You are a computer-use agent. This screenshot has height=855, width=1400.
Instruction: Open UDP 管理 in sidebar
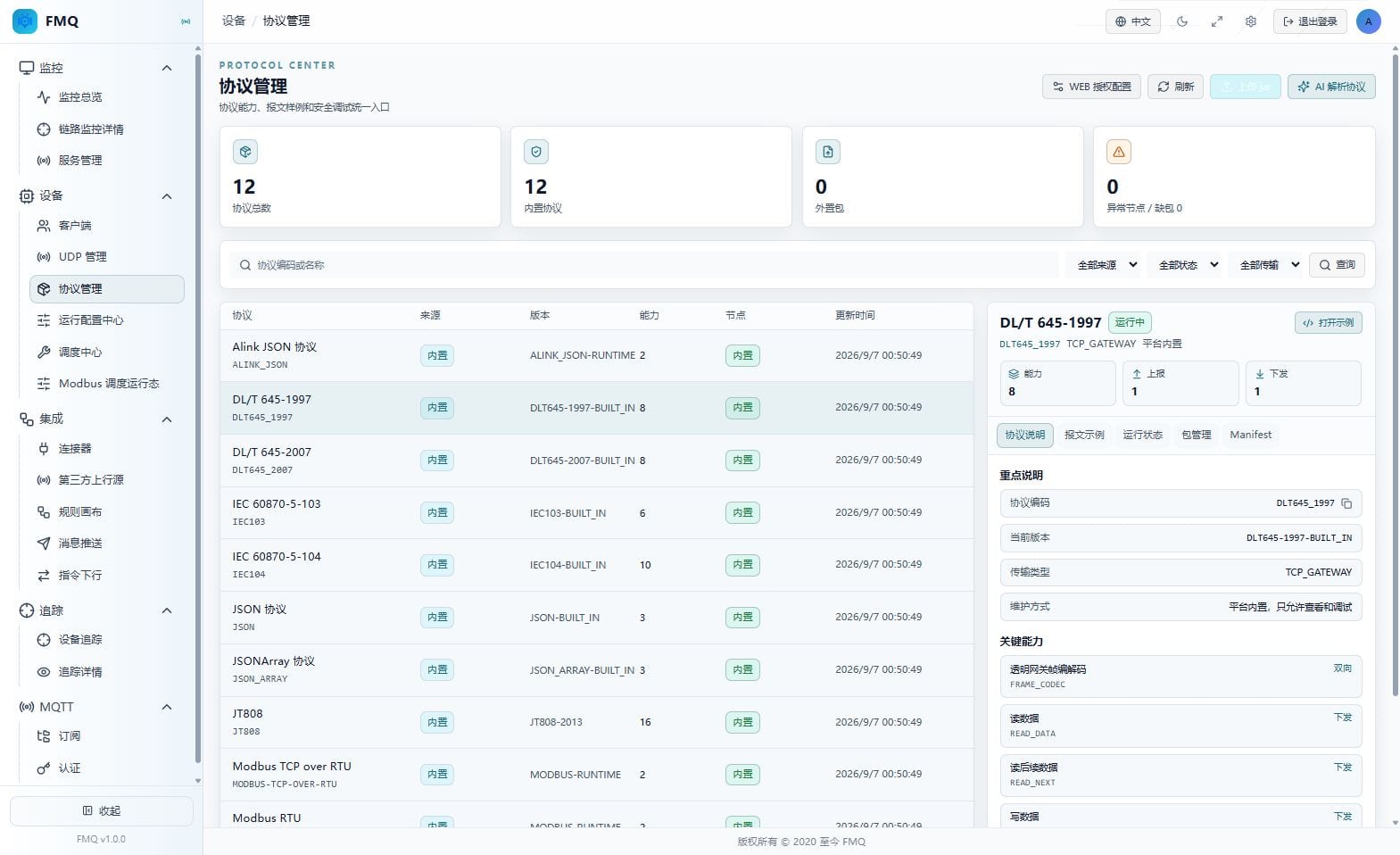click(107, 257)
